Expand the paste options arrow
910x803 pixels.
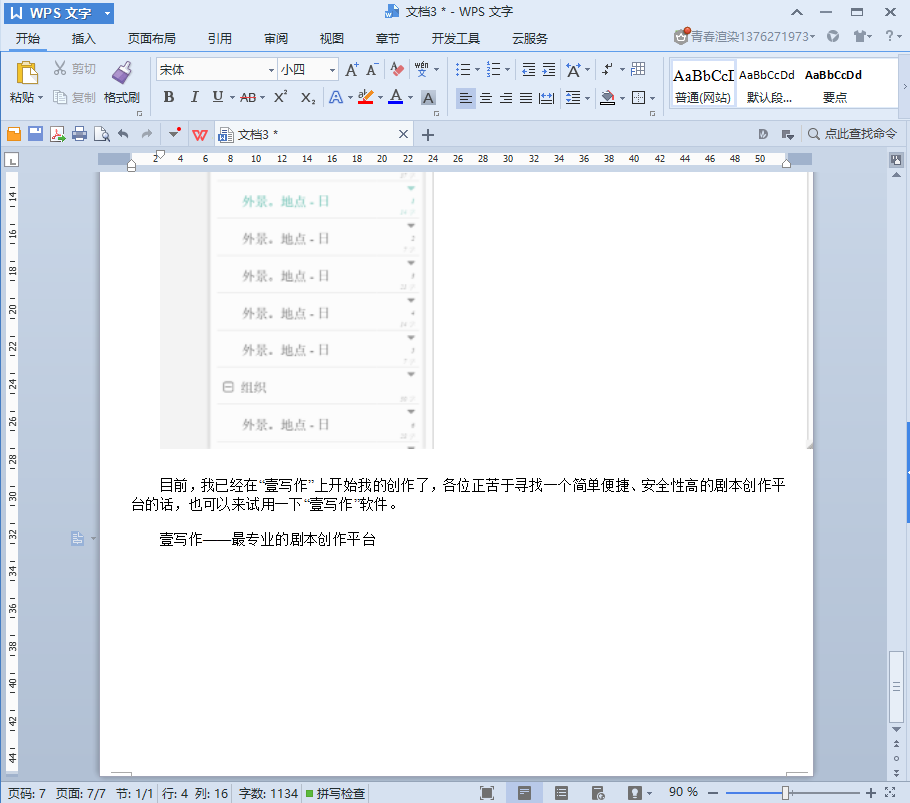40,97
